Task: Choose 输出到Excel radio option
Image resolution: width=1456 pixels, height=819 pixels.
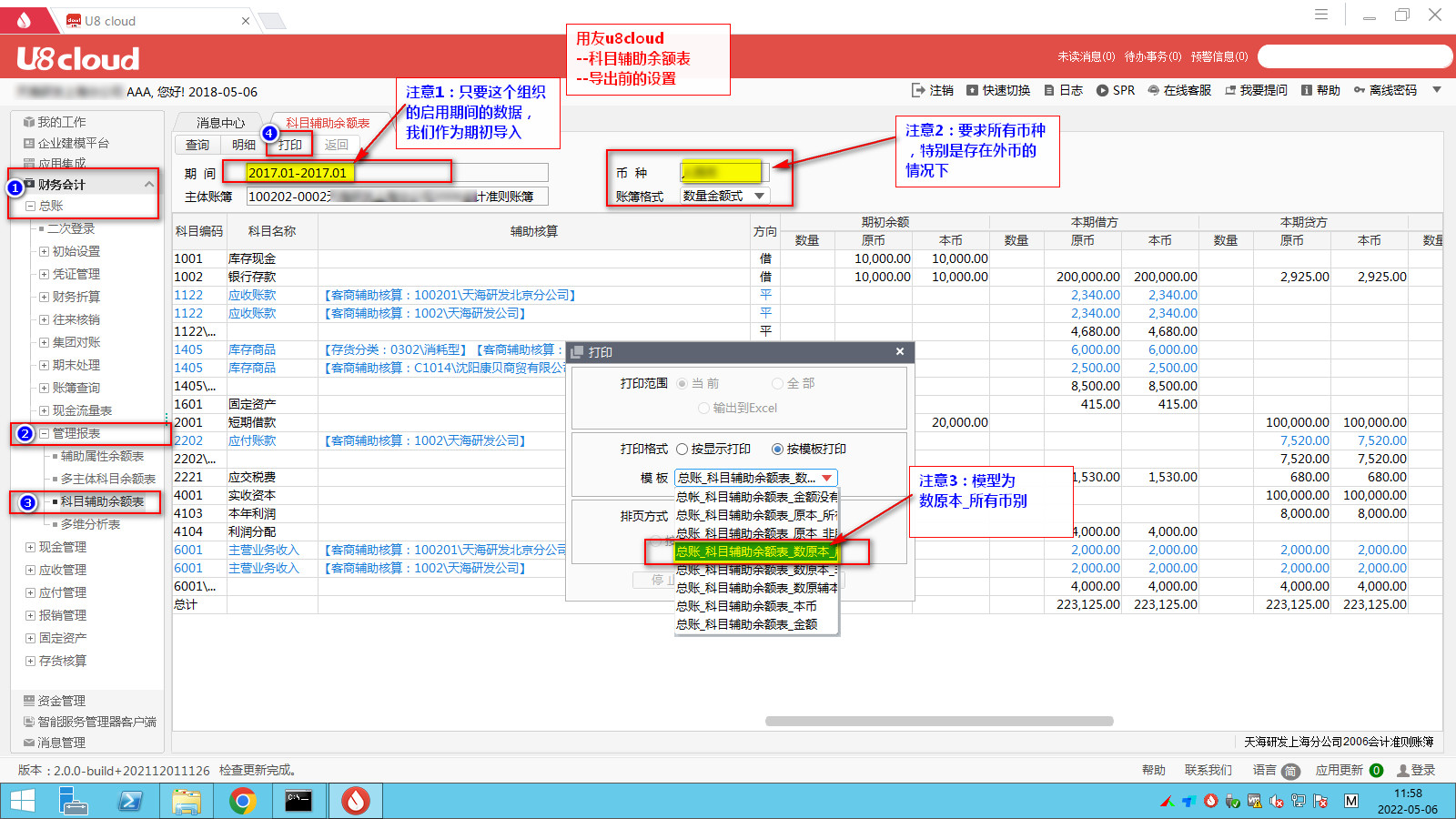Action: (703, 408)
